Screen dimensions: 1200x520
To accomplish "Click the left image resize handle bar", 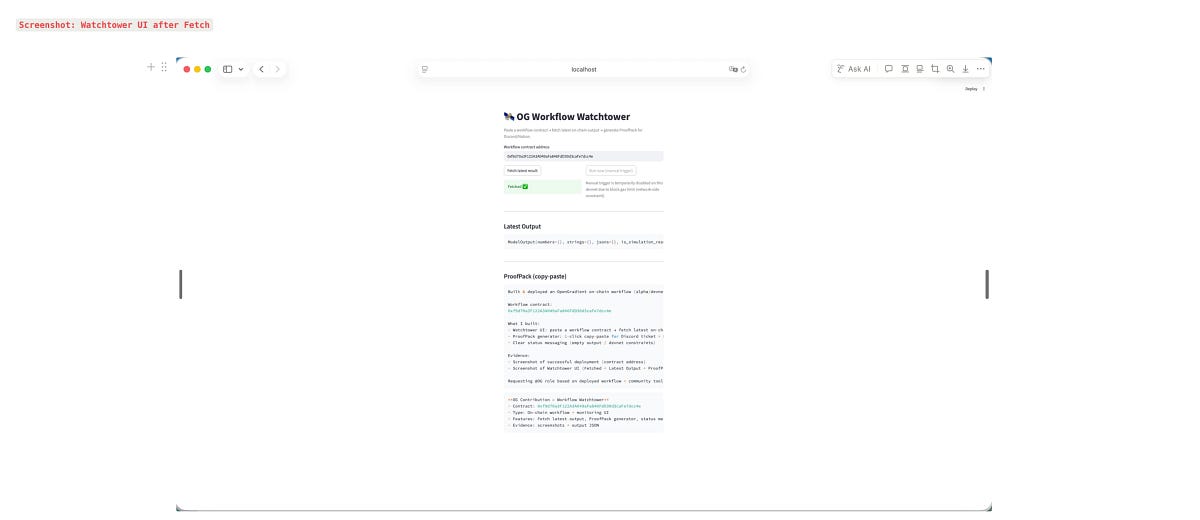I will (180, 284).
